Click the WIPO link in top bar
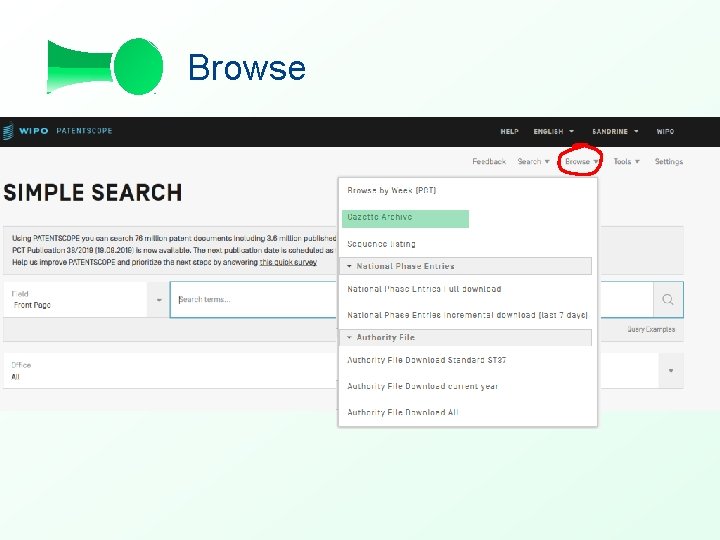Screen dimensions: 720x540 (x=665, y=131)
